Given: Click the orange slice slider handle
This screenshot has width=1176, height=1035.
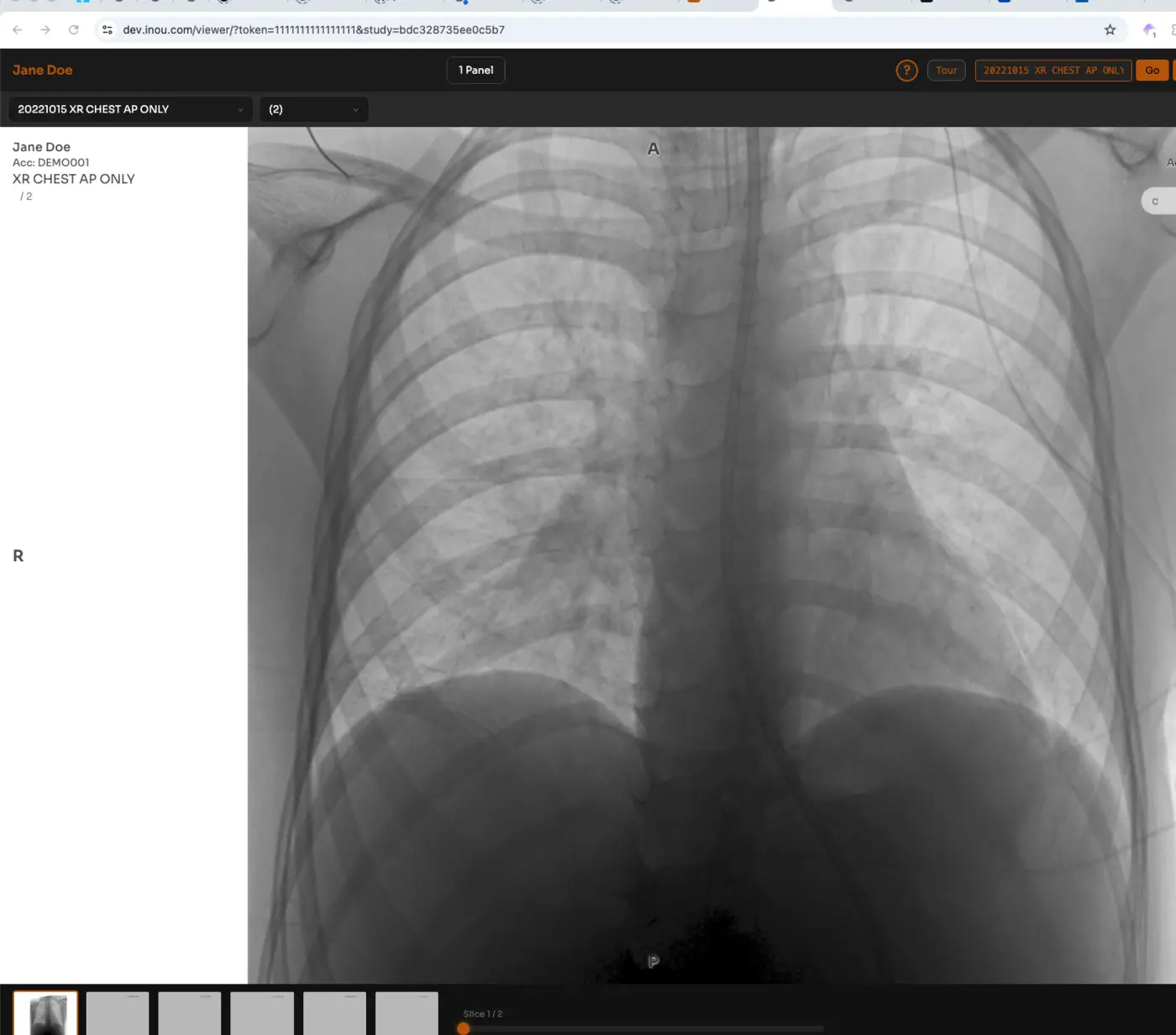Looking at the screenshot, I should [463, 1028].
